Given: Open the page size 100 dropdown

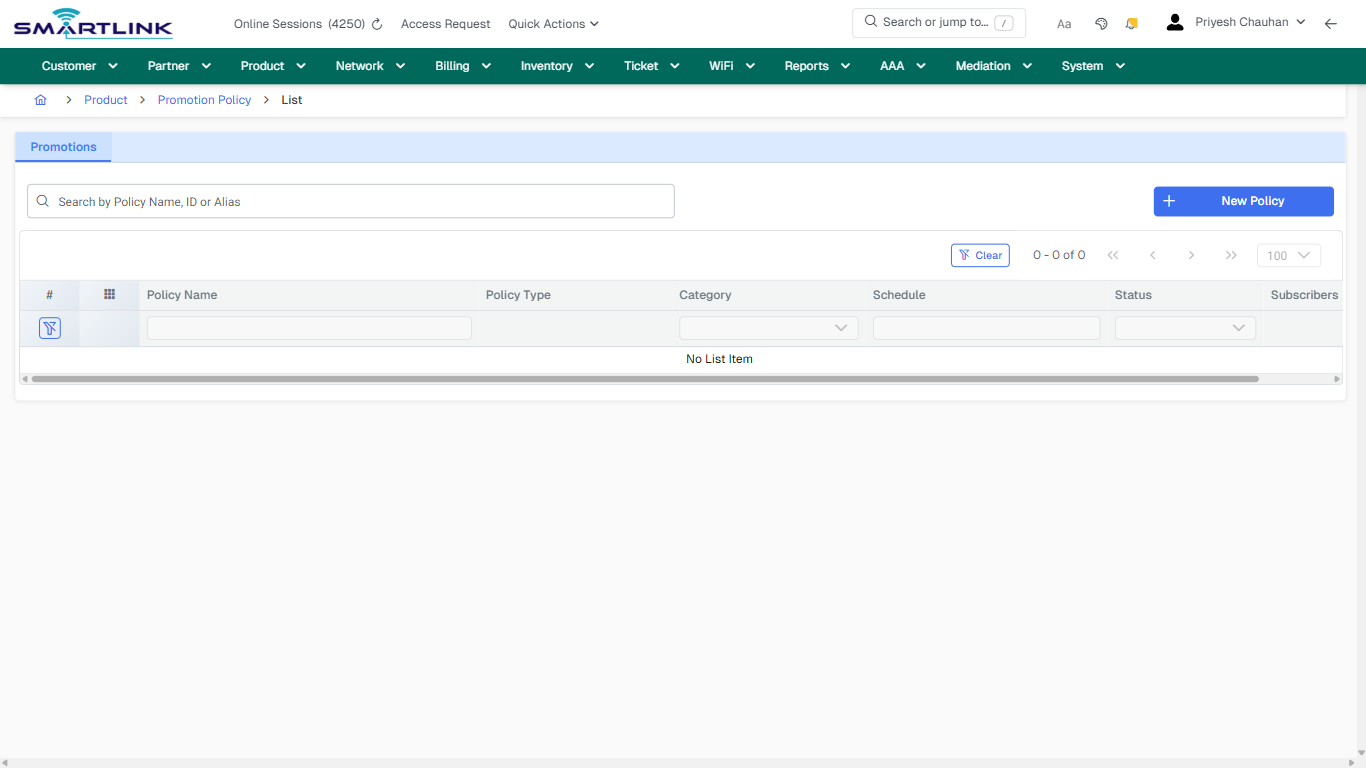Looking at the screenshot, I should coord(1288,255).
